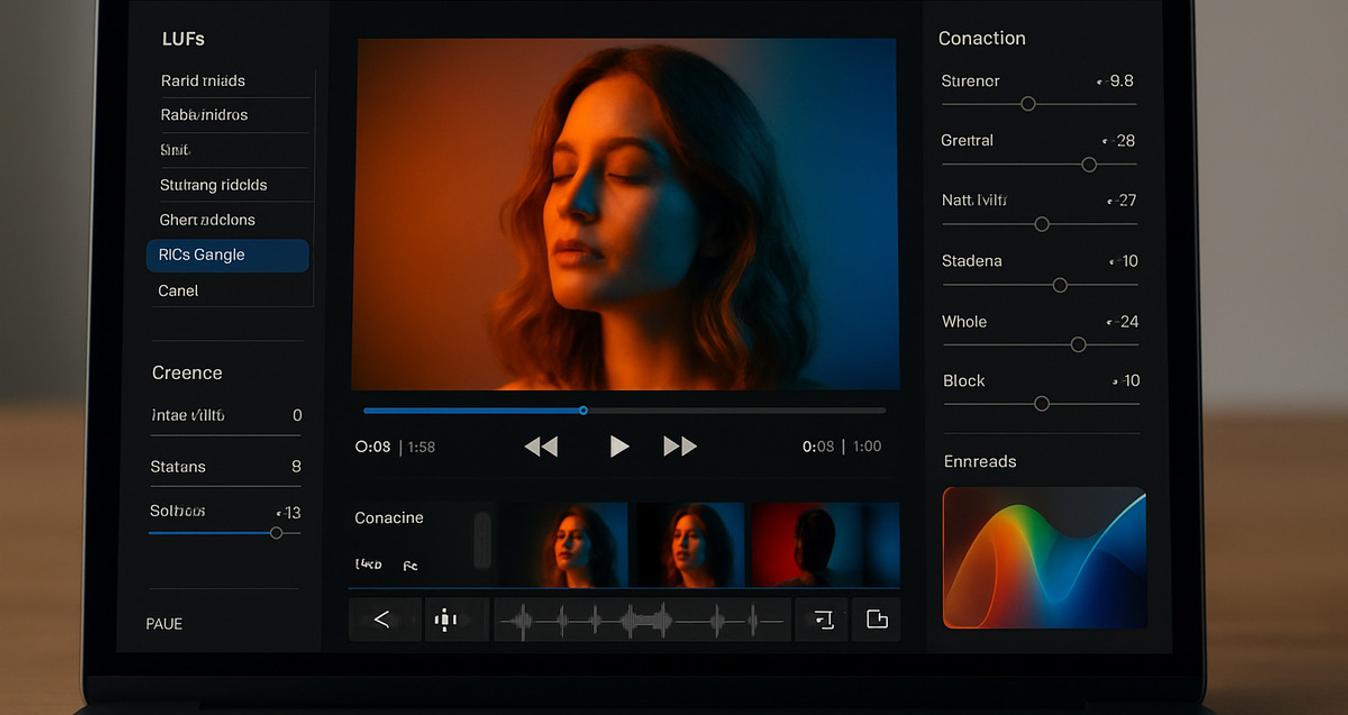The image size is (1348, 715).
Task: Click the PAUE label in the sidebar
Action: tap(164, 624)
